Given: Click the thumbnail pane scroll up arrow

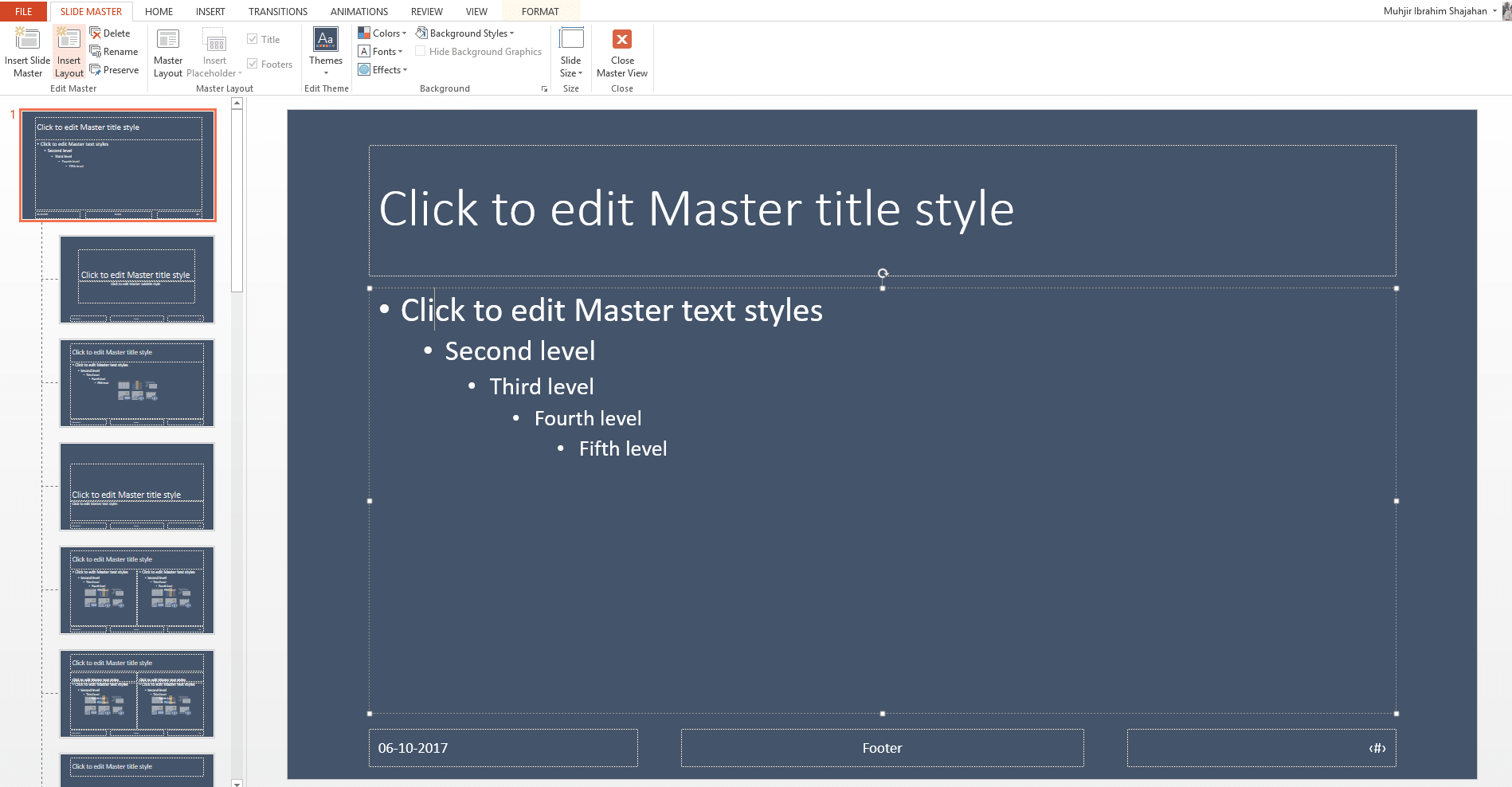Looking at the screenshot, I should pos(237,103).
